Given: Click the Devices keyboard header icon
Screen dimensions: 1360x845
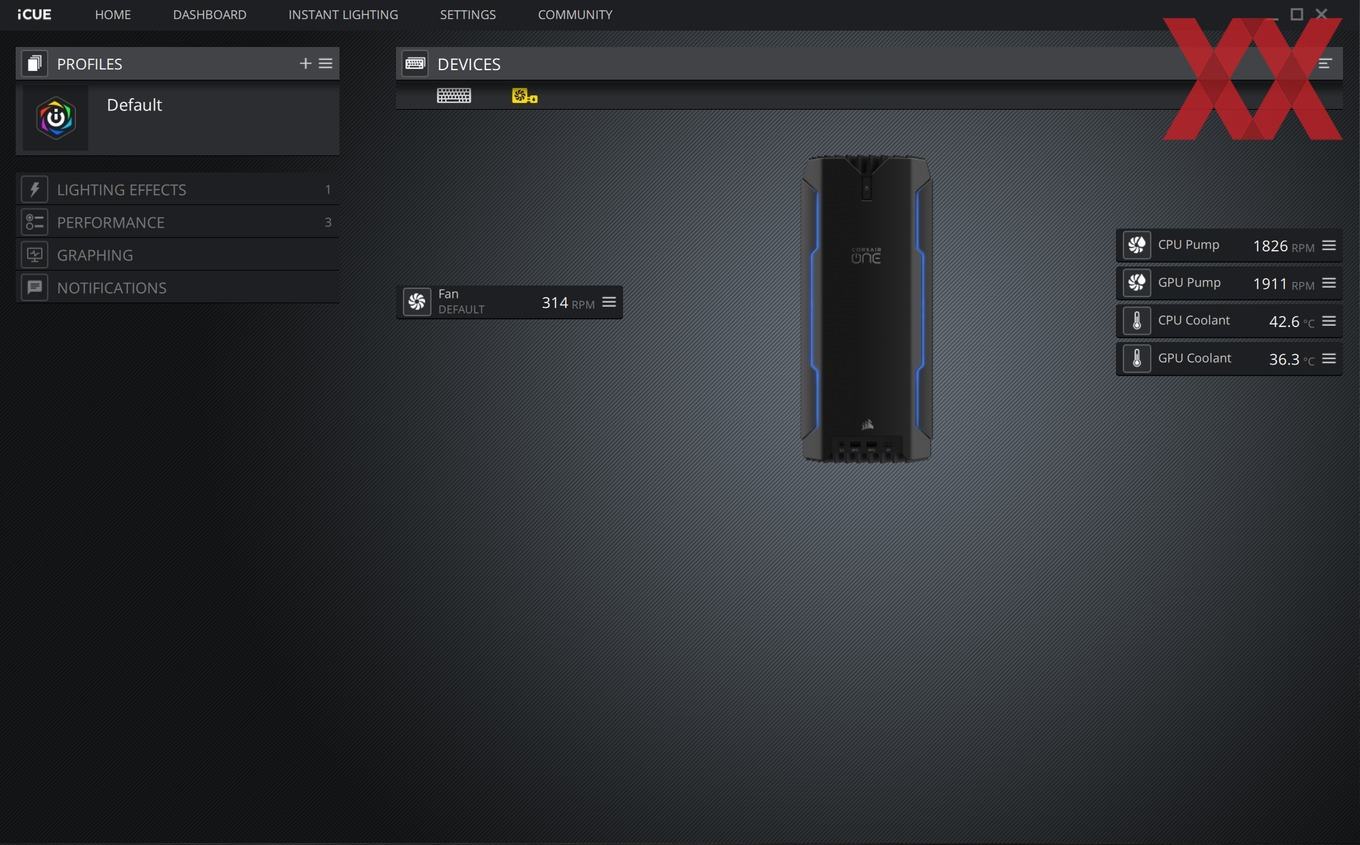Looking at the screenshot, I should tap(415, 64).
